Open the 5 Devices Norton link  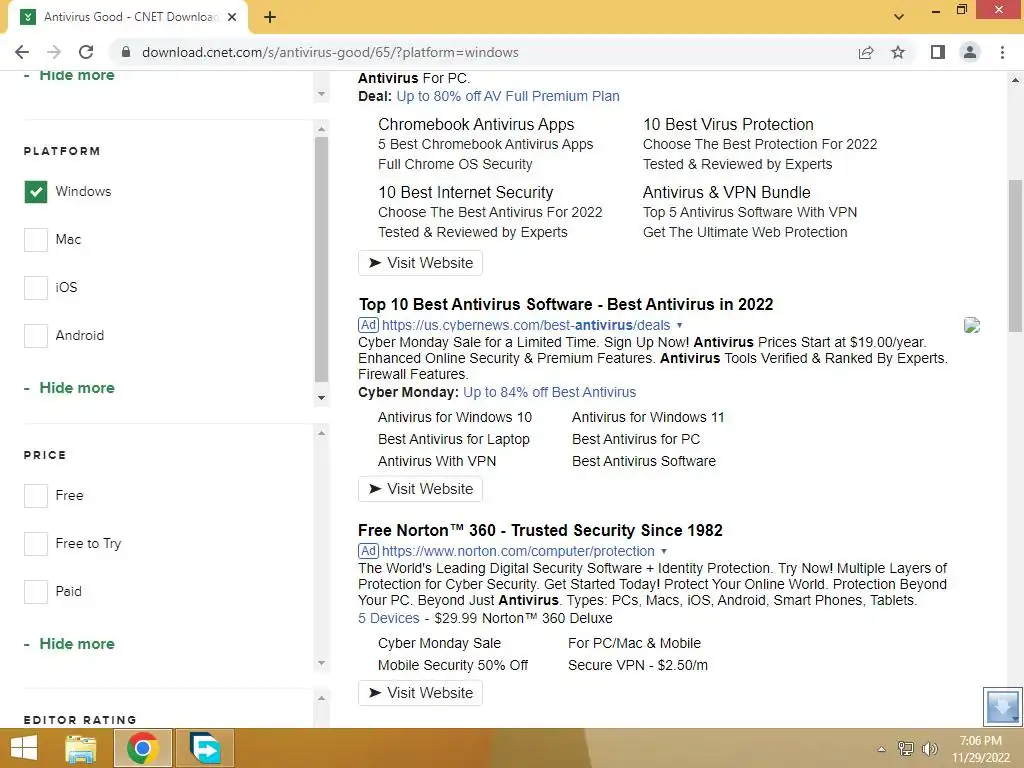pos(389,618)
